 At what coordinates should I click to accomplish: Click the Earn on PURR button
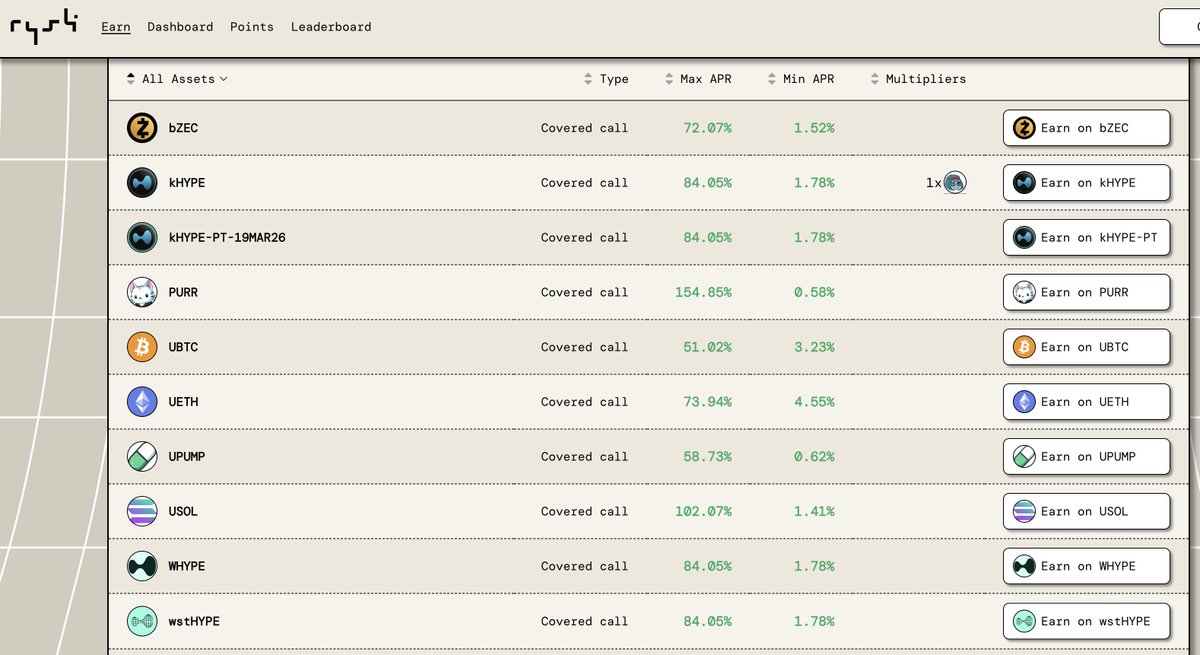click(1086, 292)
